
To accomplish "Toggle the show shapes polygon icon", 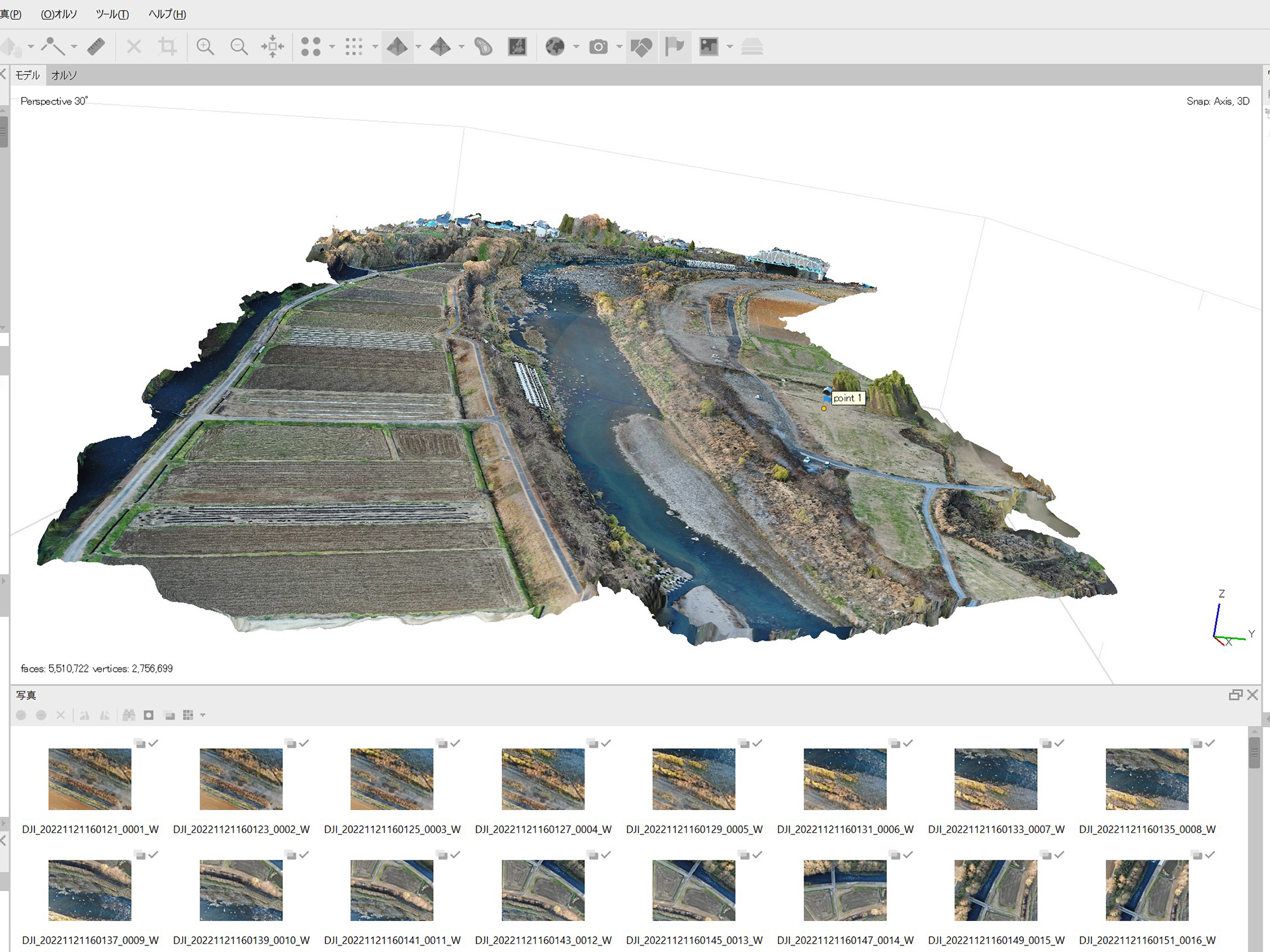I will [641, 46].
